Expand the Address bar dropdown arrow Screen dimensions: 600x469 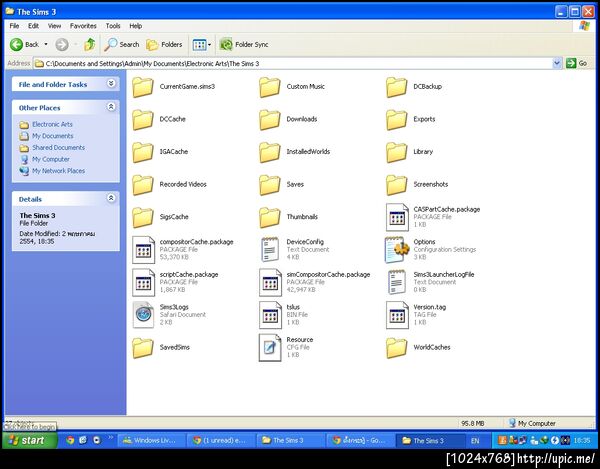[x=557, y=63]
